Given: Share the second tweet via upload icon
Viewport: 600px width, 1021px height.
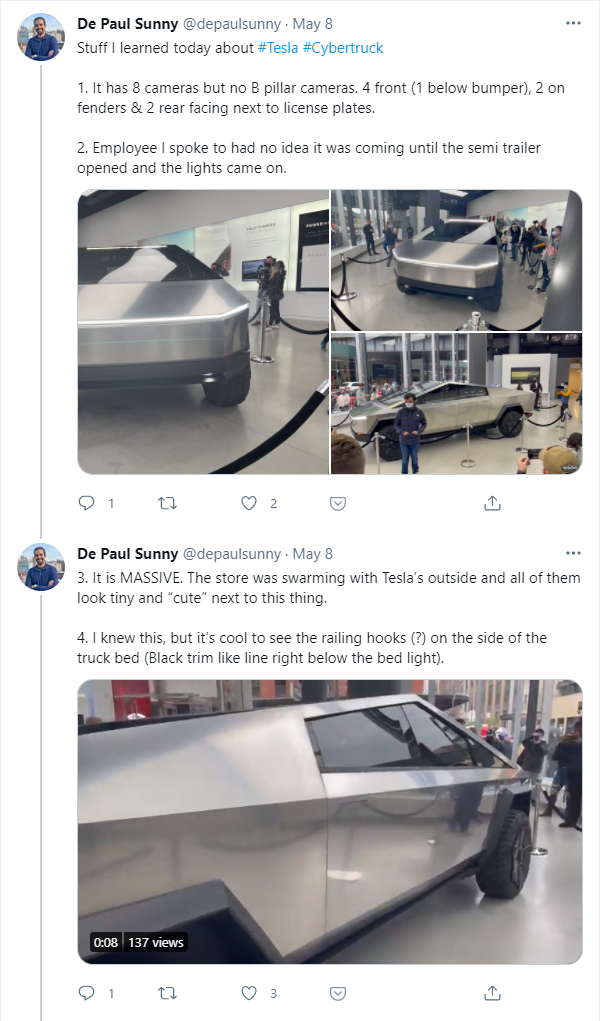Looking at the screenshot, I should point(493,992).
